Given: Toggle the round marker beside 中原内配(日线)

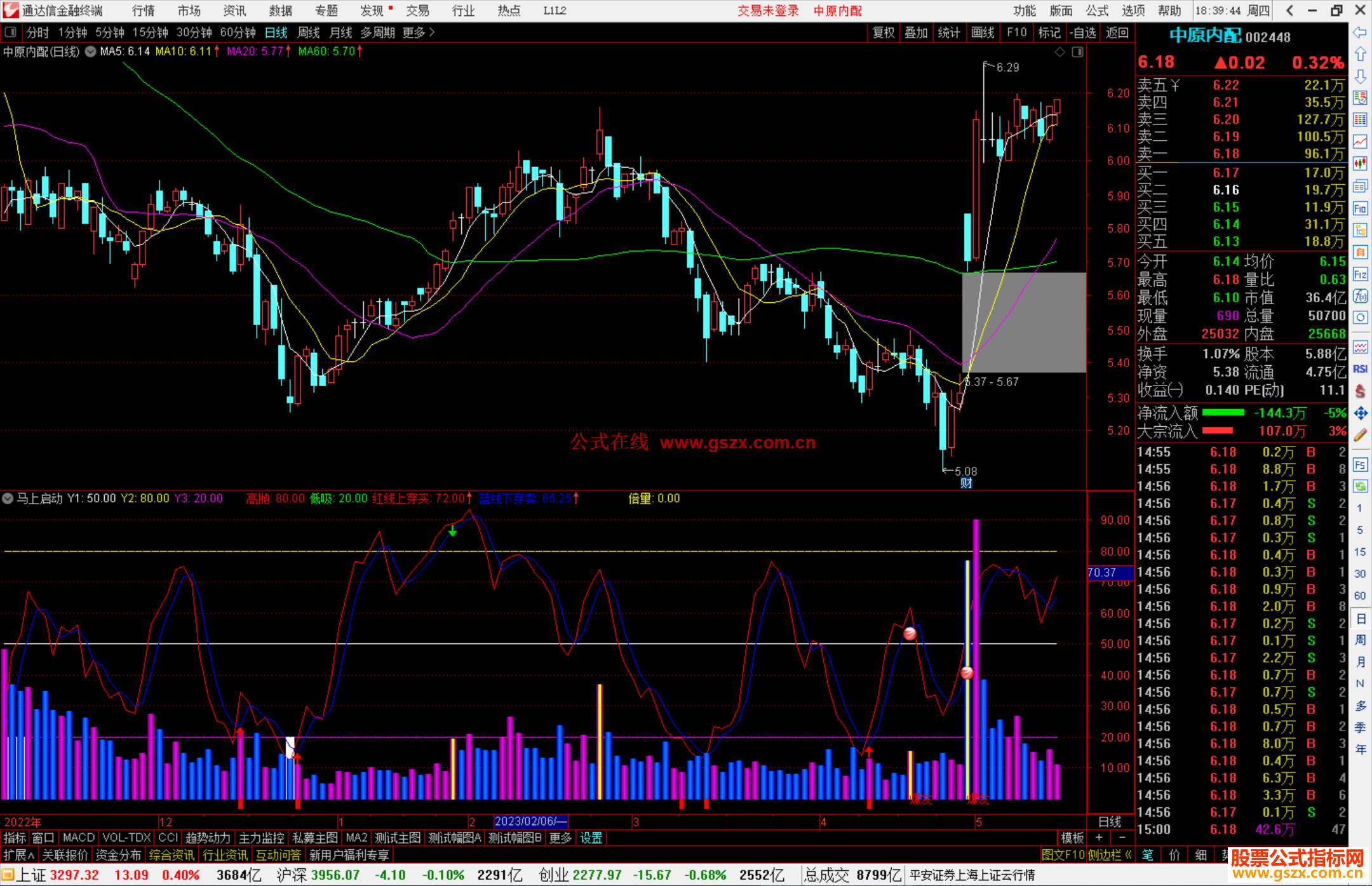Looking at the screenshot, I should (x=91, y=51).
